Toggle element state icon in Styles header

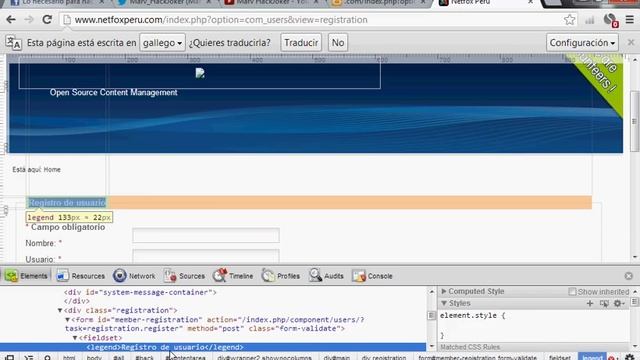point(604,303)
